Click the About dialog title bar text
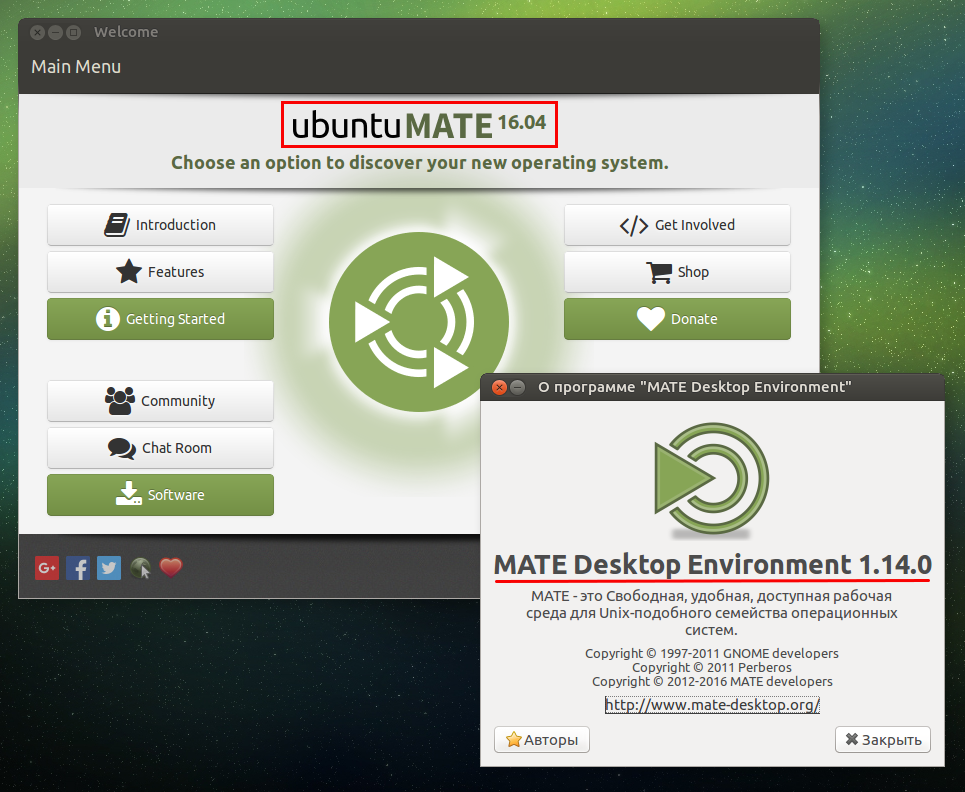This screenshot has width=965, height=792. (x=694, y=387)
